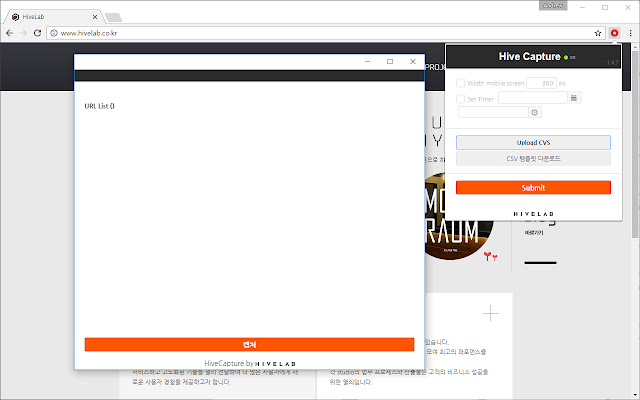Minimize the URL List popup window
This screenshot has width=640, height=400.
click(367, 62)
